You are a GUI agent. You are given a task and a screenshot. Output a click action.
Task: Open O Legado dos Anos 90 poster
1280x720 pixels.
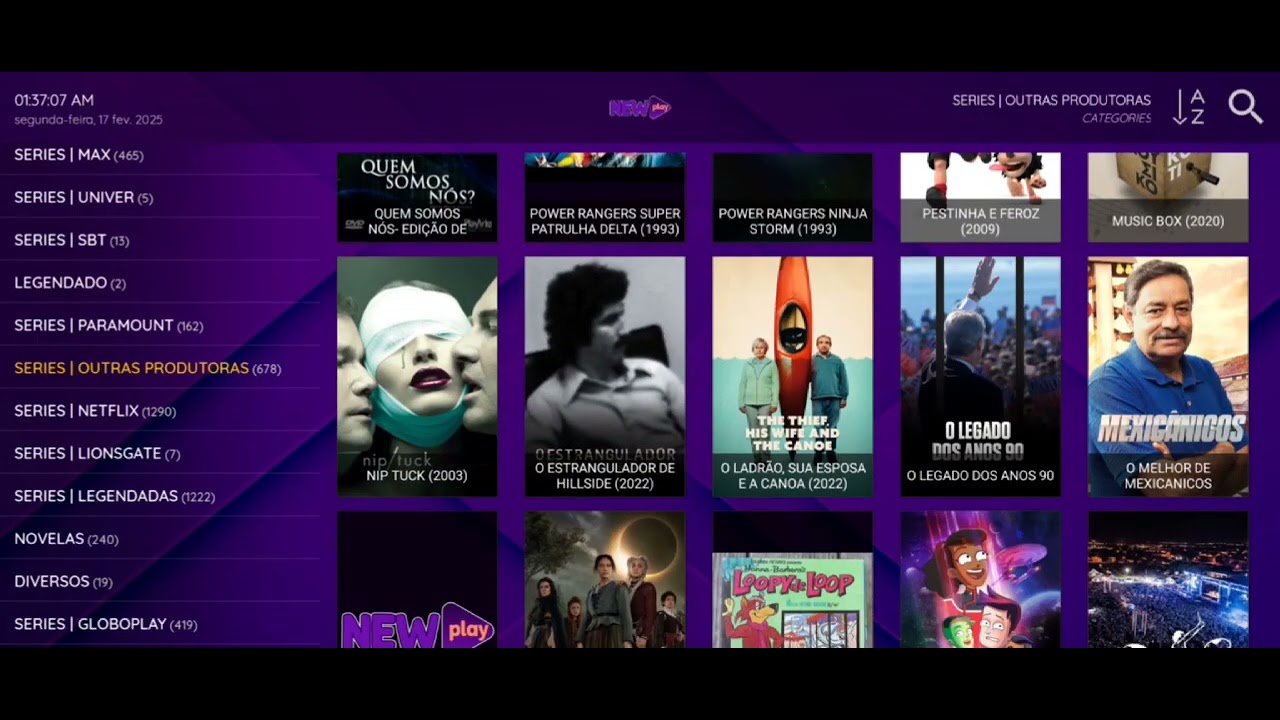(980, 377)
